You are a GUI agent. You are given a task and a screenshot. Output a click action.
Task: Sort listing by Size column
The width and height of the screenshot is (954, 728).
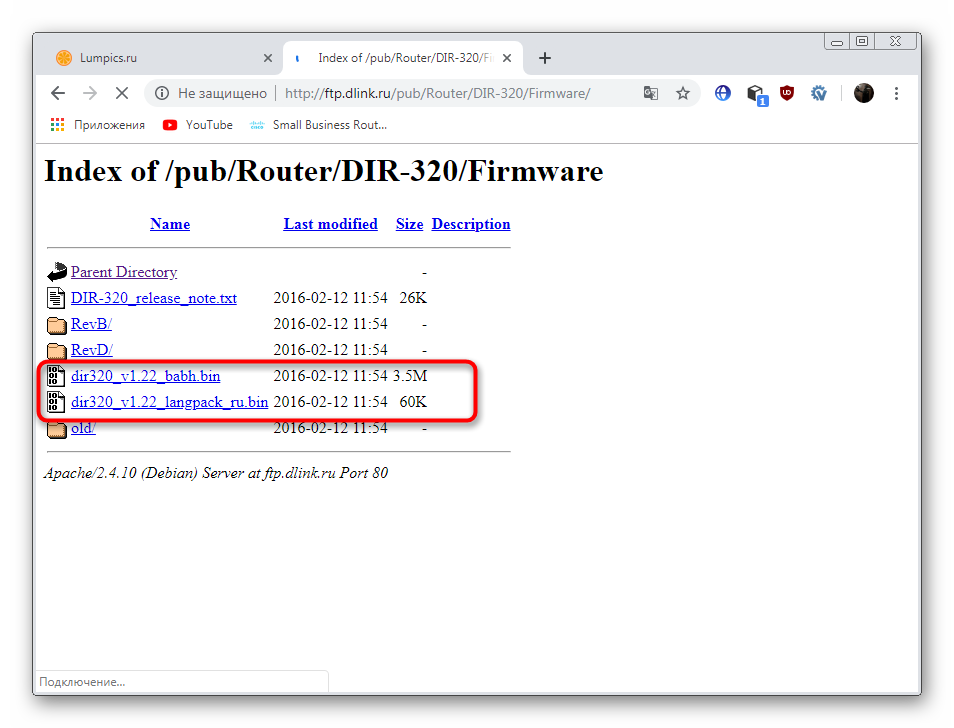click(x=409, y=224)
